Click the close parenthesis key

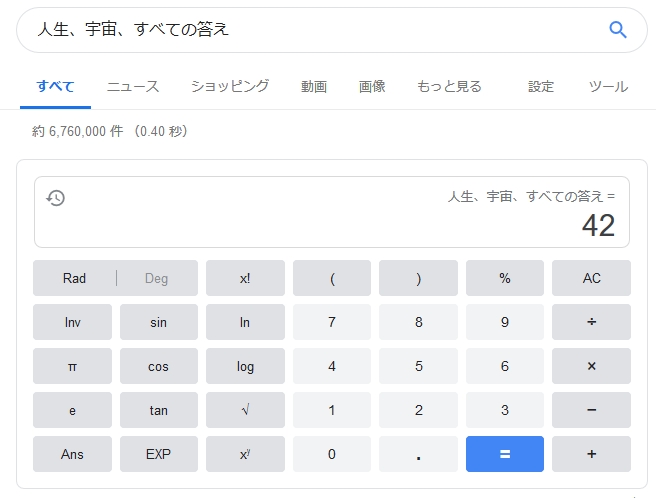[418, 278]
